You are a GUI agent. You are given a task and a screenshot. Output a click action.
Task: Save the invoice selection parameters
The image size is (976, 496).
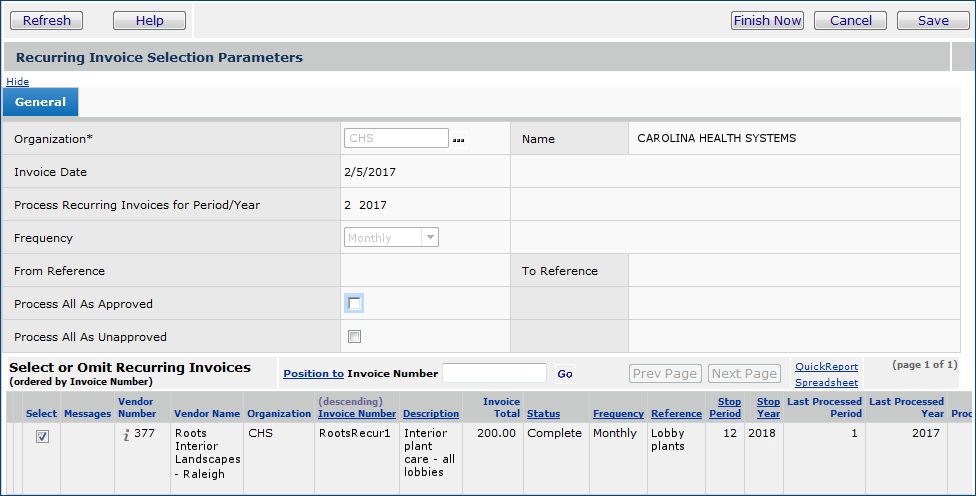pos(933,21)
